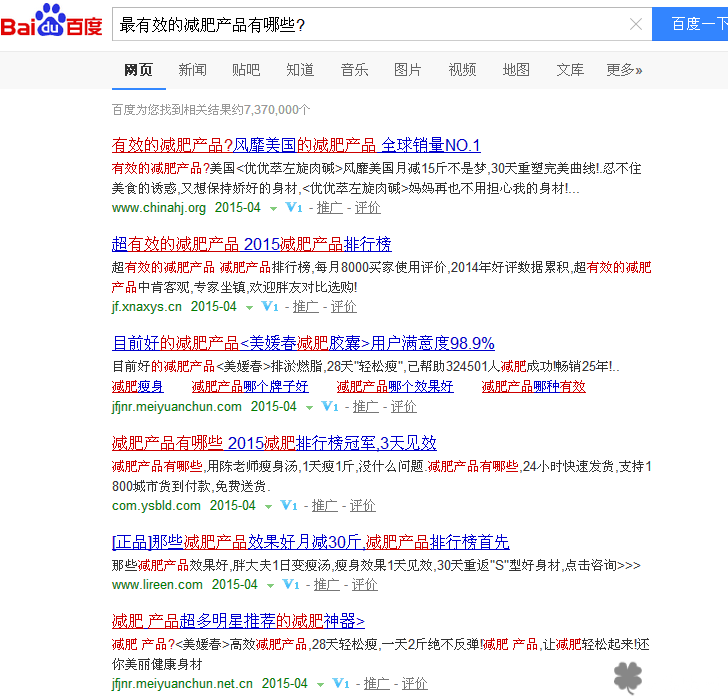The image size is (728, 698).
Task: Open the 视频 tab
Action: tap(462, 70)
